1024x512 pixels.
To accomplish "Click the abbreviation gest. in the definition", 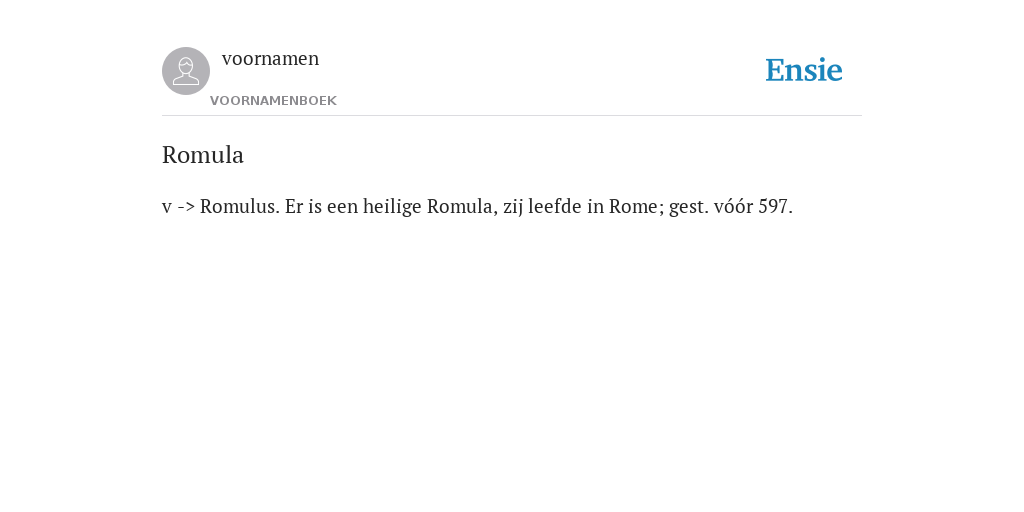I will tap(689, 207).
